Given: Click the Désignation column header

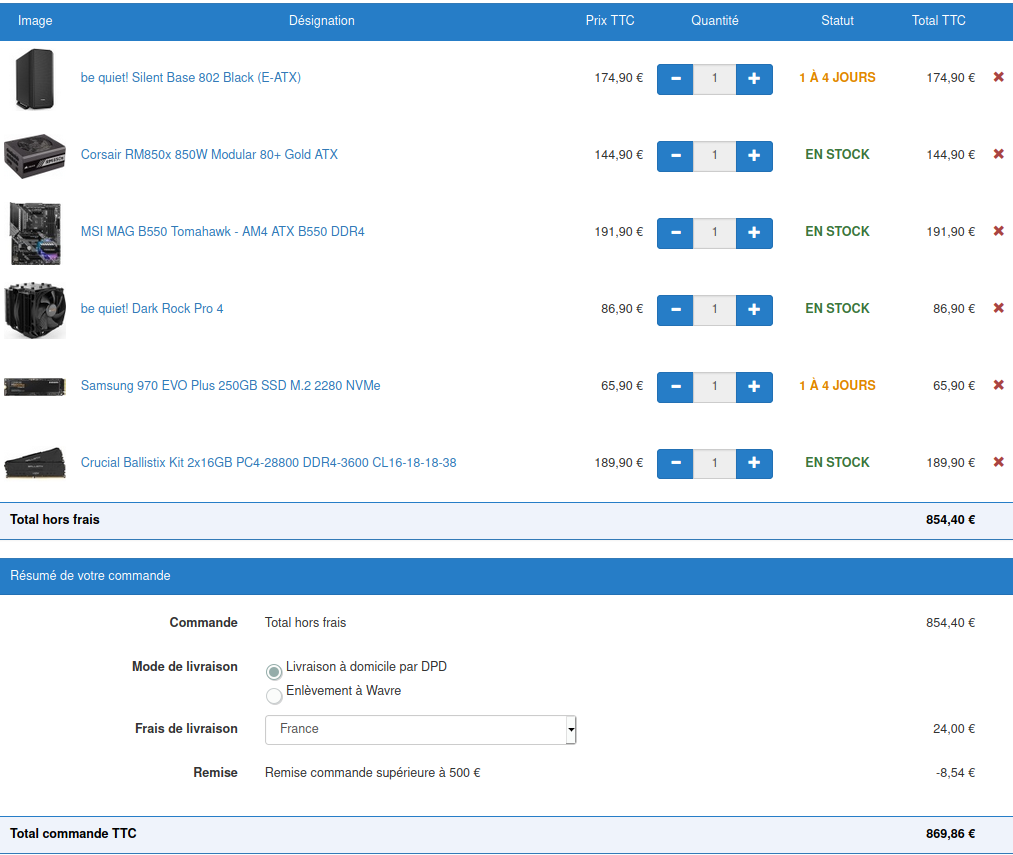Looking at the screenshot, I should click(322, 21).
